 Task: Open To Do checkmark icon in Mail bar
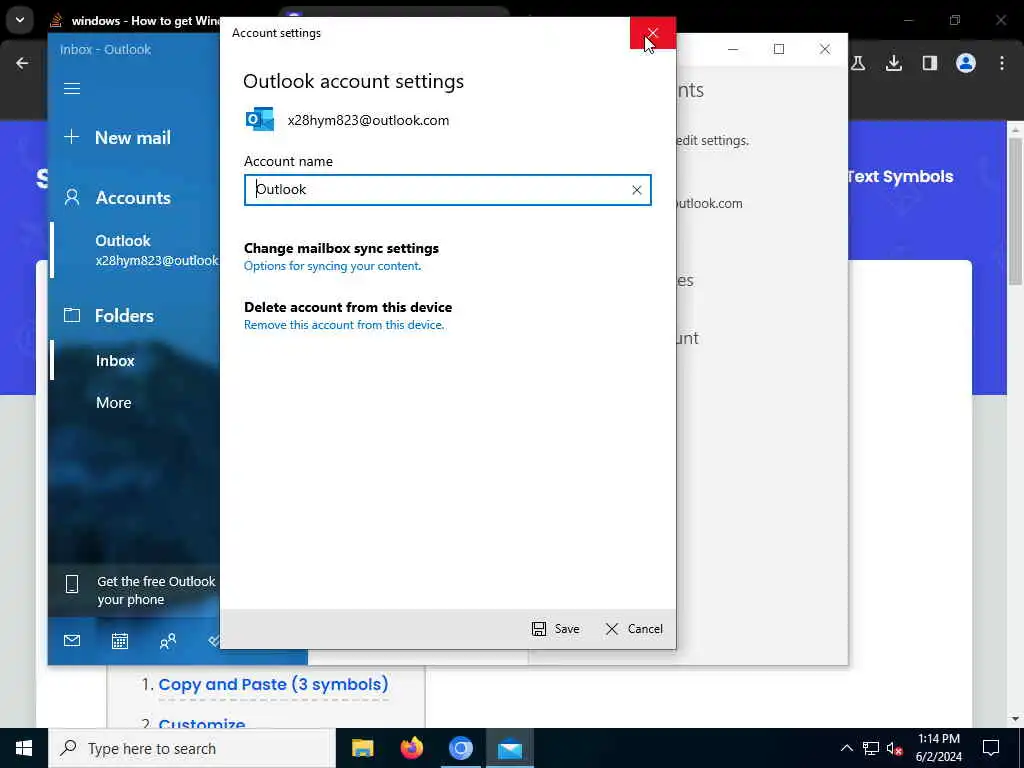tap(214, 641)
